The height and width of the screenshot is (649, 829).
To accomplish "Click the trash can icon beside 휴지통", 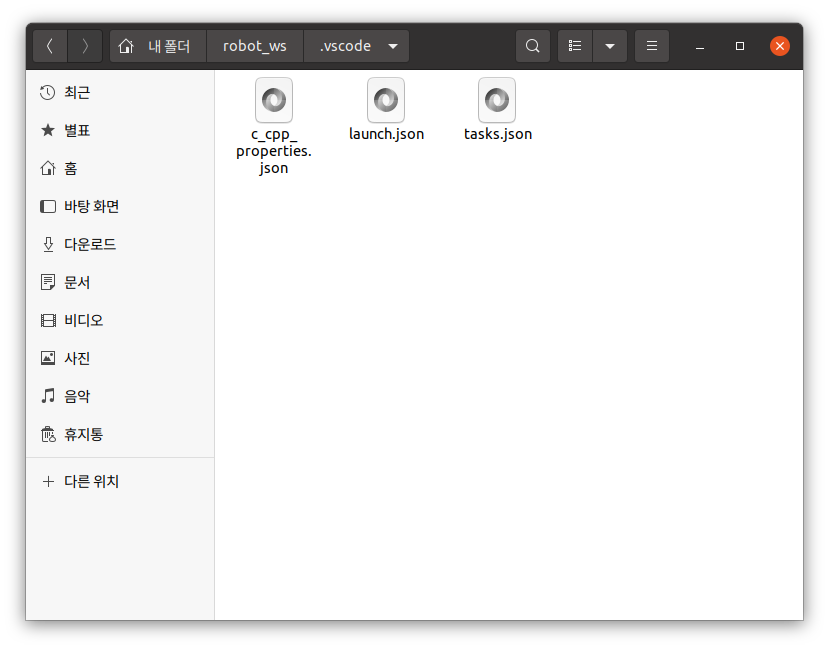I will [x=48, y=434].
